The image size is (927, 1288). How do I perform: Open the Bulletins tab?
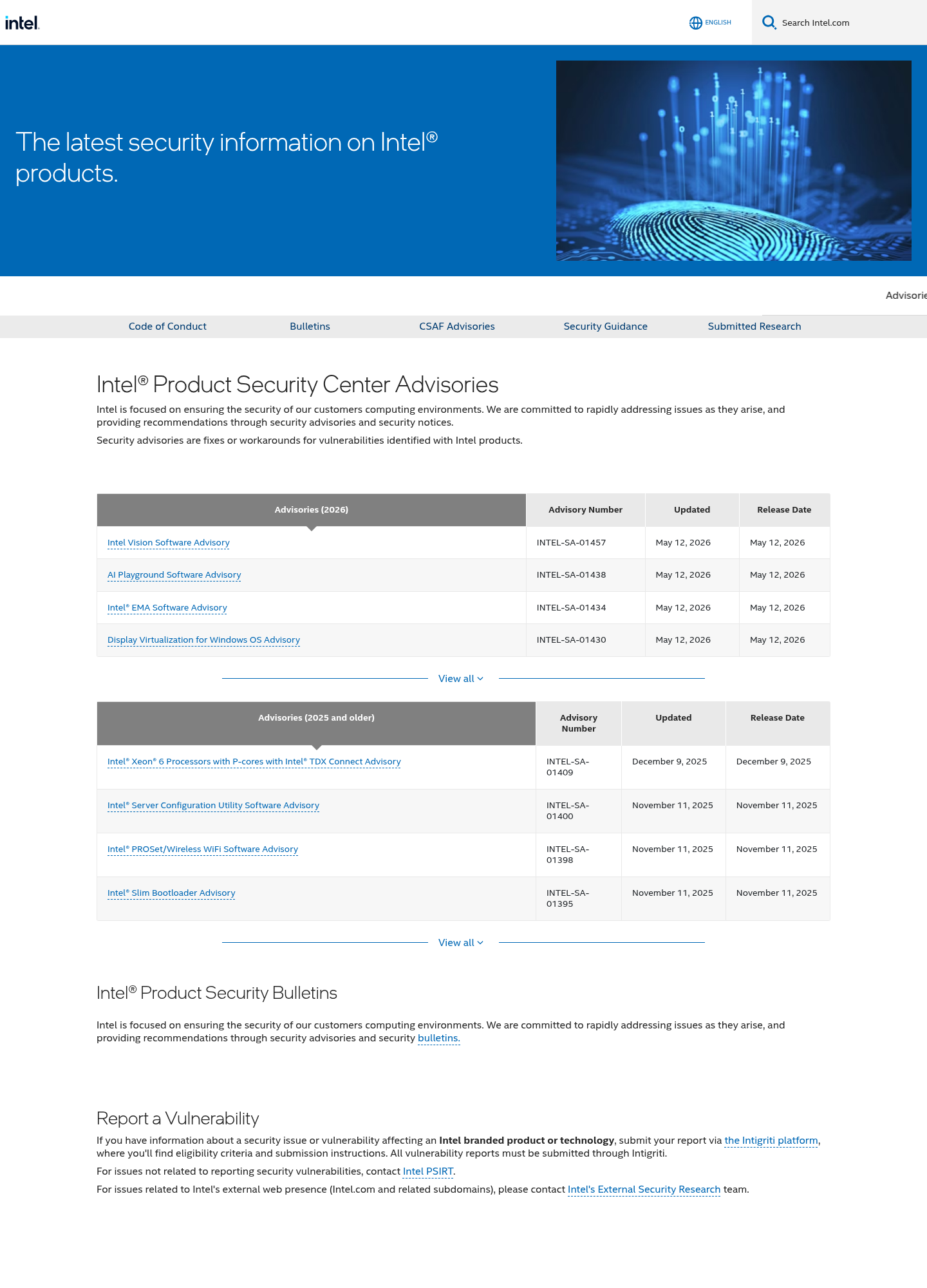coord(310,327)
